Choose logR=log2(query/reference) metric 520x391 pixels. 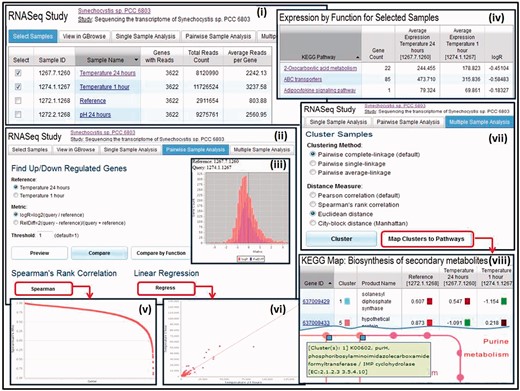click(x=15, y=215)
